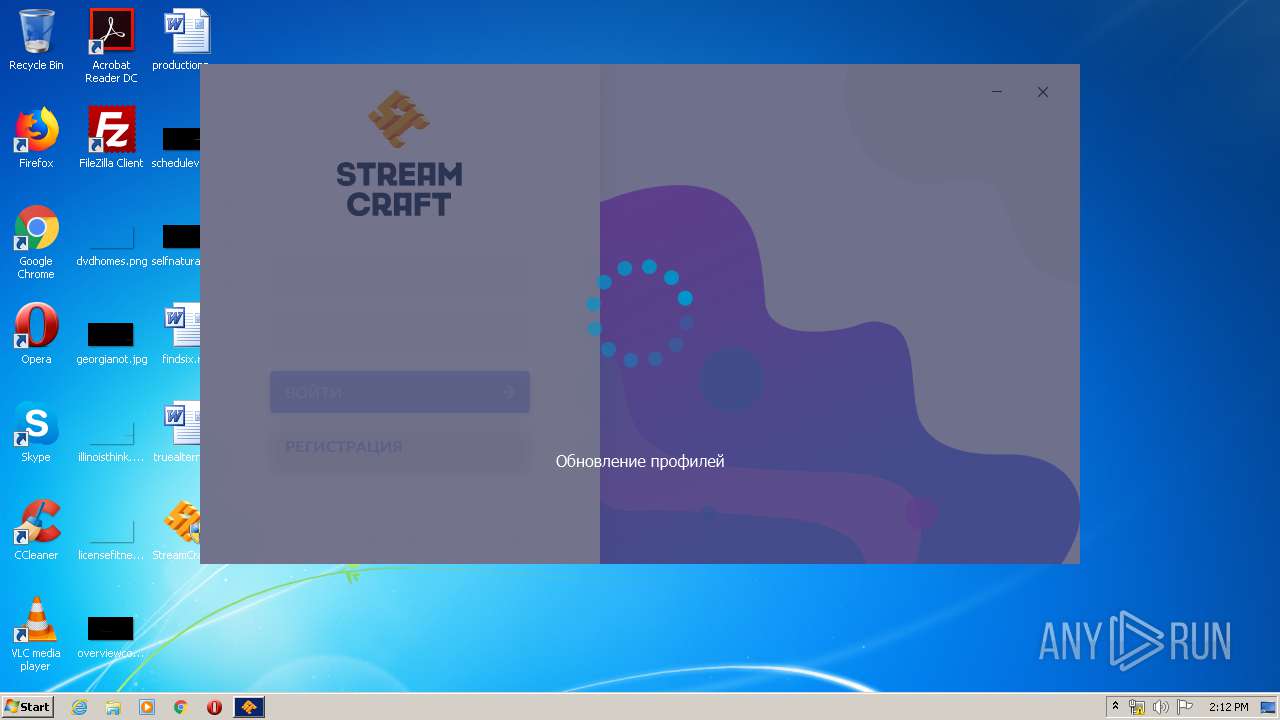The width and height of the screenshot is (1280, 720).
Task: Open the Acrobat Reader DC shortcut
Action: 111,46
